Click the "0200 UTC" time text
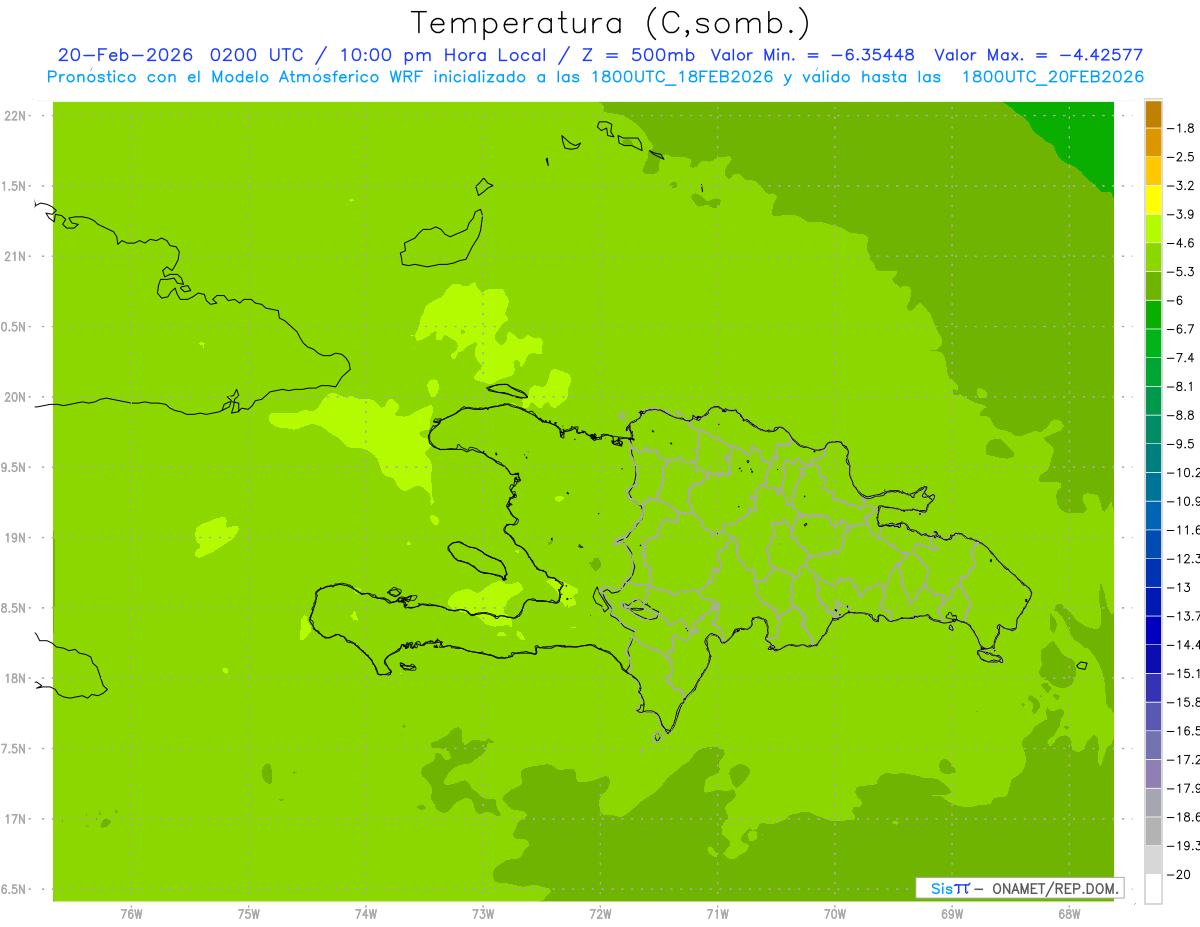The height and width of the screenshot is (927, 1200). (259, 55)
